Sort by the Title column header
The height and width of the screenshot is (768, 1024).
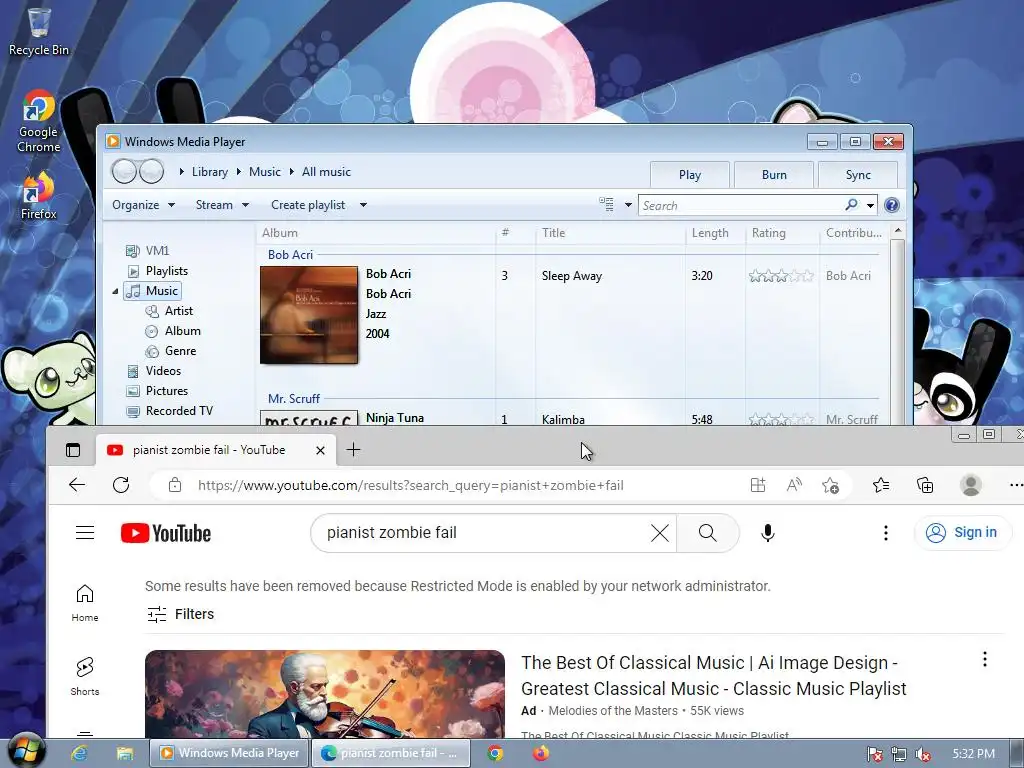tap(553, 232)
